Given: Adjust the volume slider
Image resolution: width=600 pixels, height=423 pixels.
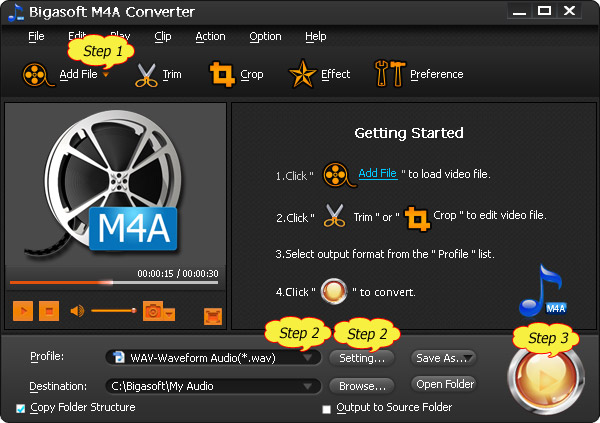Looking at the screenshot, I should click(x=114, y=310).
